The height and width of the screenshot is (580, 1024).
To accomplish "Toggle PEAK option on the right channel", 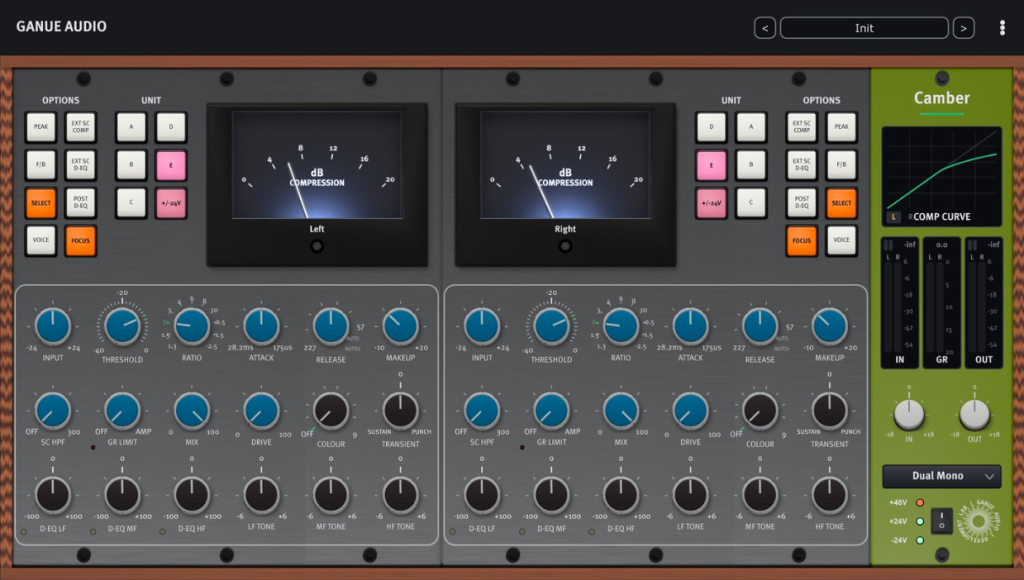I will click(x=841, y=127).
